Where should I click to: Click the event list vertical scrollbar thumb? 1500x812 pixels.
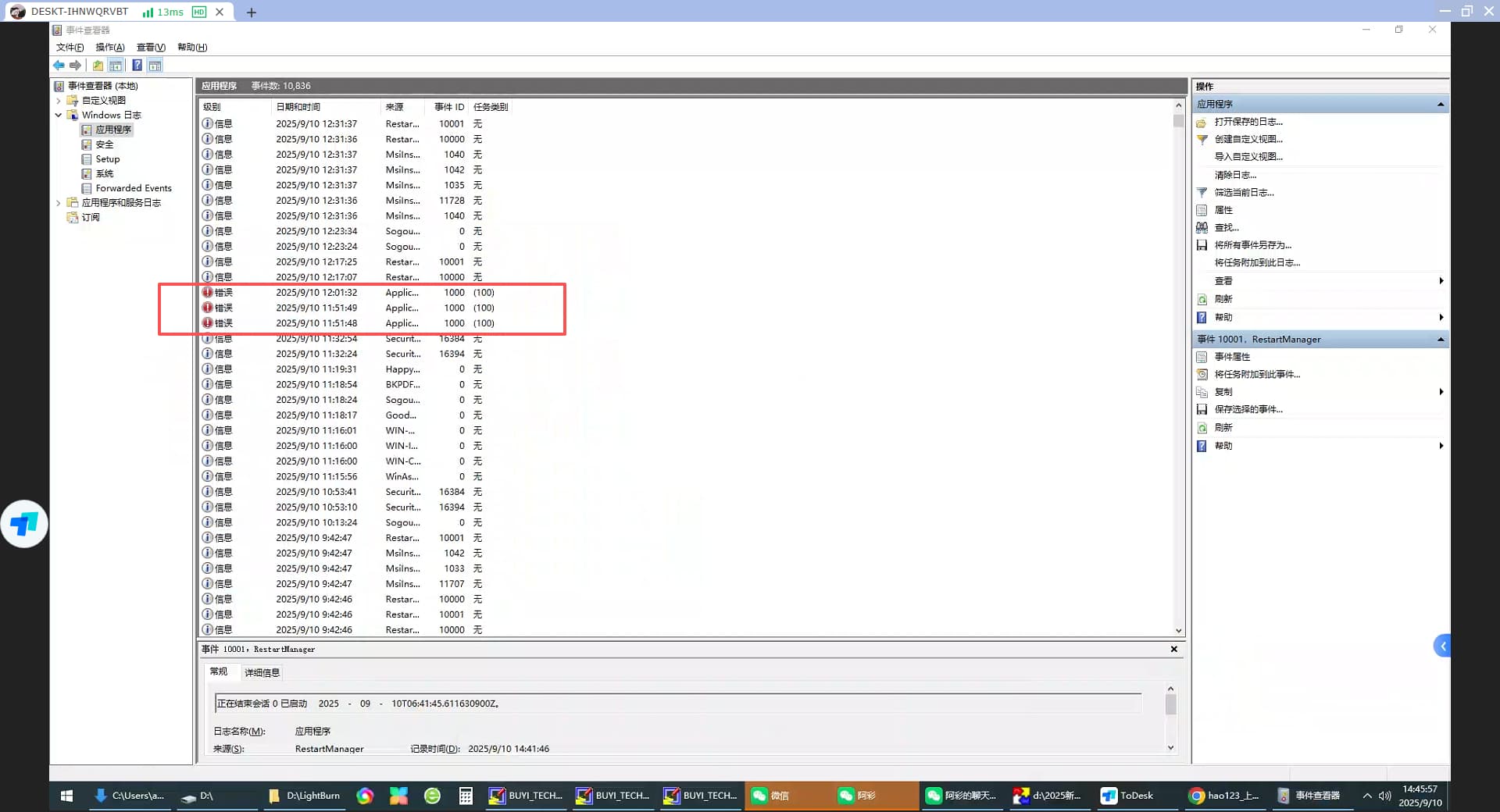(x=1178, y=121)
